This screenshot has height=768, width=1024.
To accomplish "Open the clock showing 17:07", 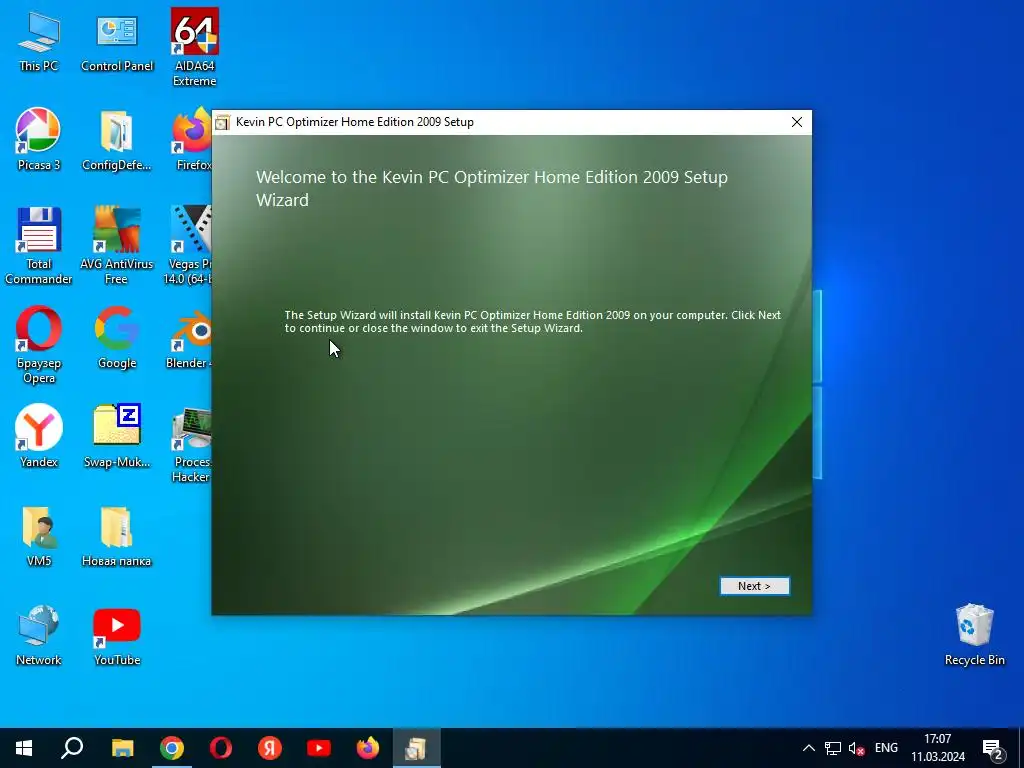I will (938, 748).
